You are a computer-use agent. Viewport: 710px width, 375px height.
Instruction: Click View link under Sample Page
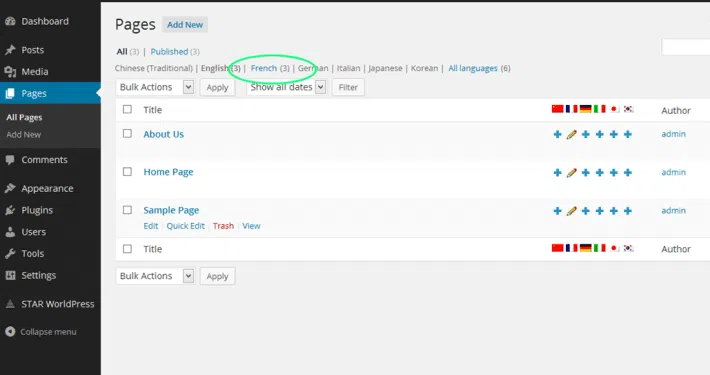[251, 226]
